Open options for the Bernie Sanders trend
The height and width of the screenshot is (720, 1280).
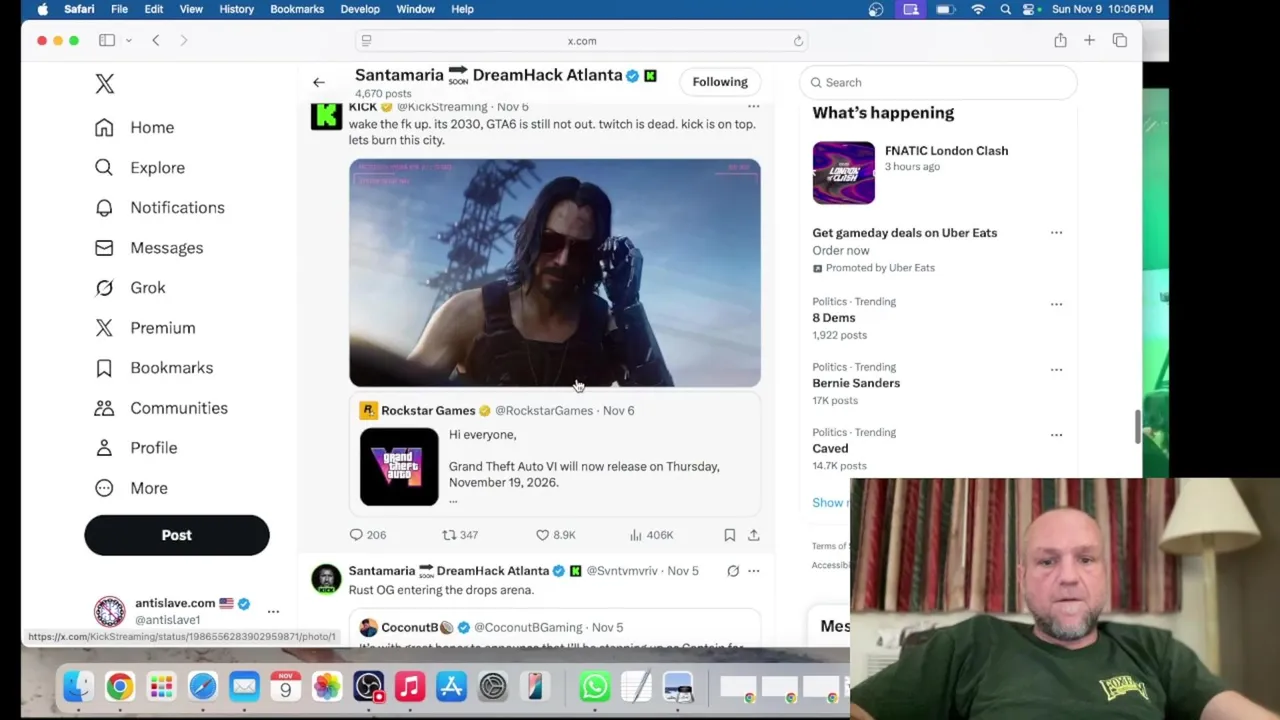point(1056,369)
